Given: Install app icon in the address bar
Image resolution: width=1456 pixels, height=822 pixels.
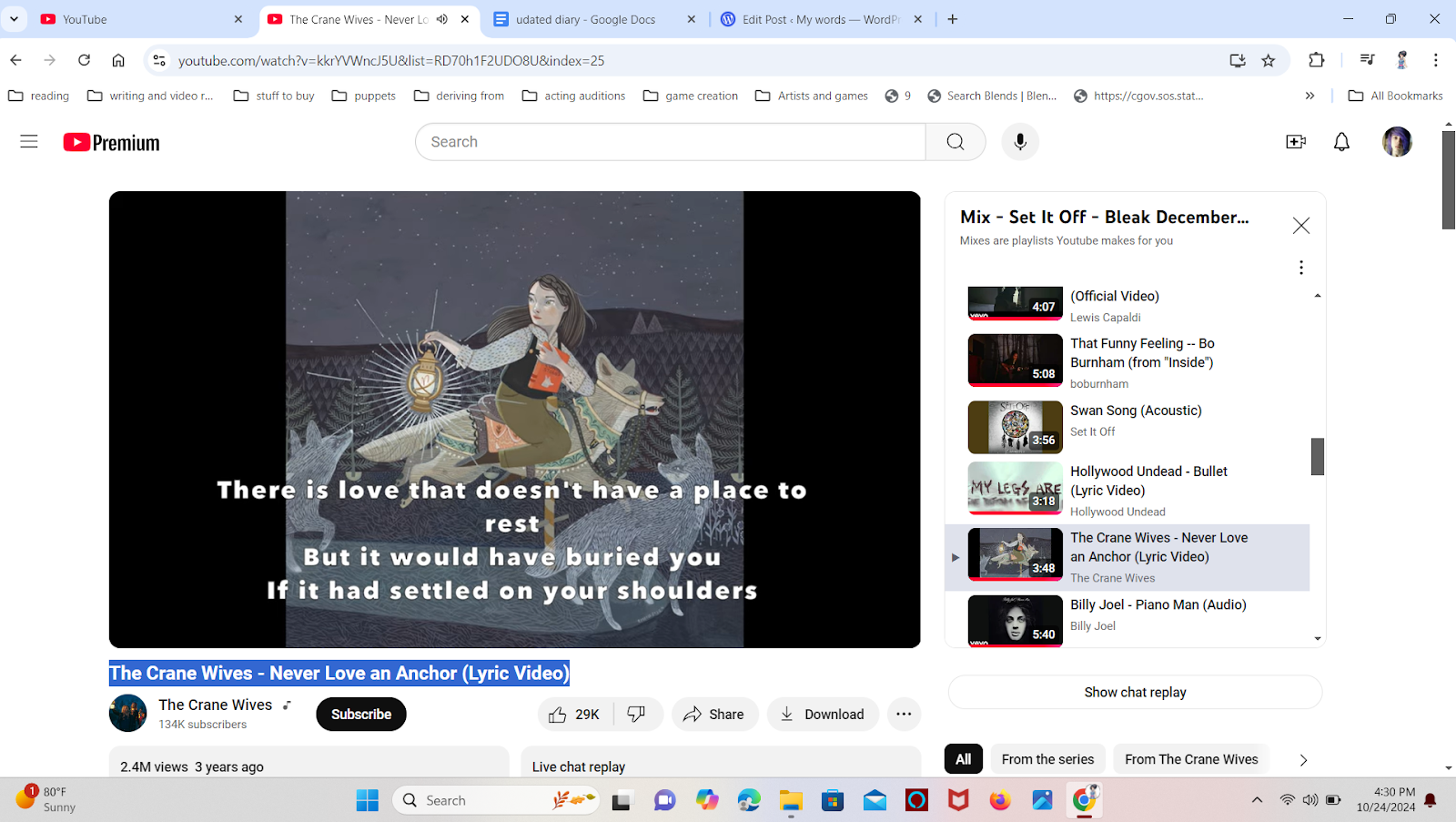Looking at the screenshot, I should [1238, 60].
